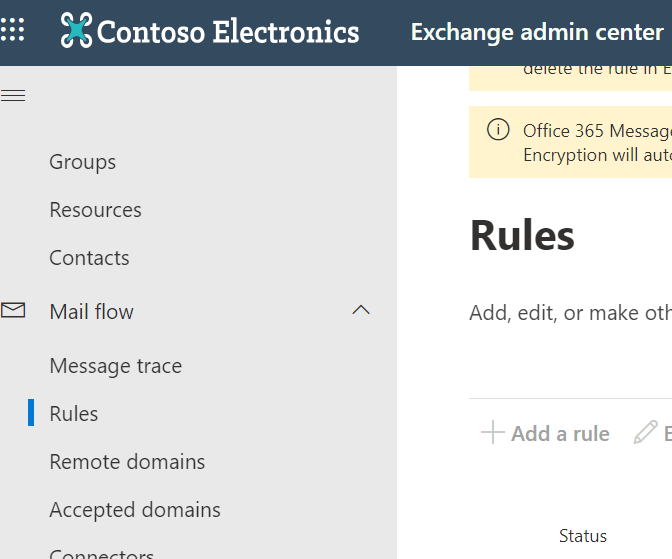The image size is (672, 559).
Task: Open Contacts in the sidebar
Action: (90, 258)
